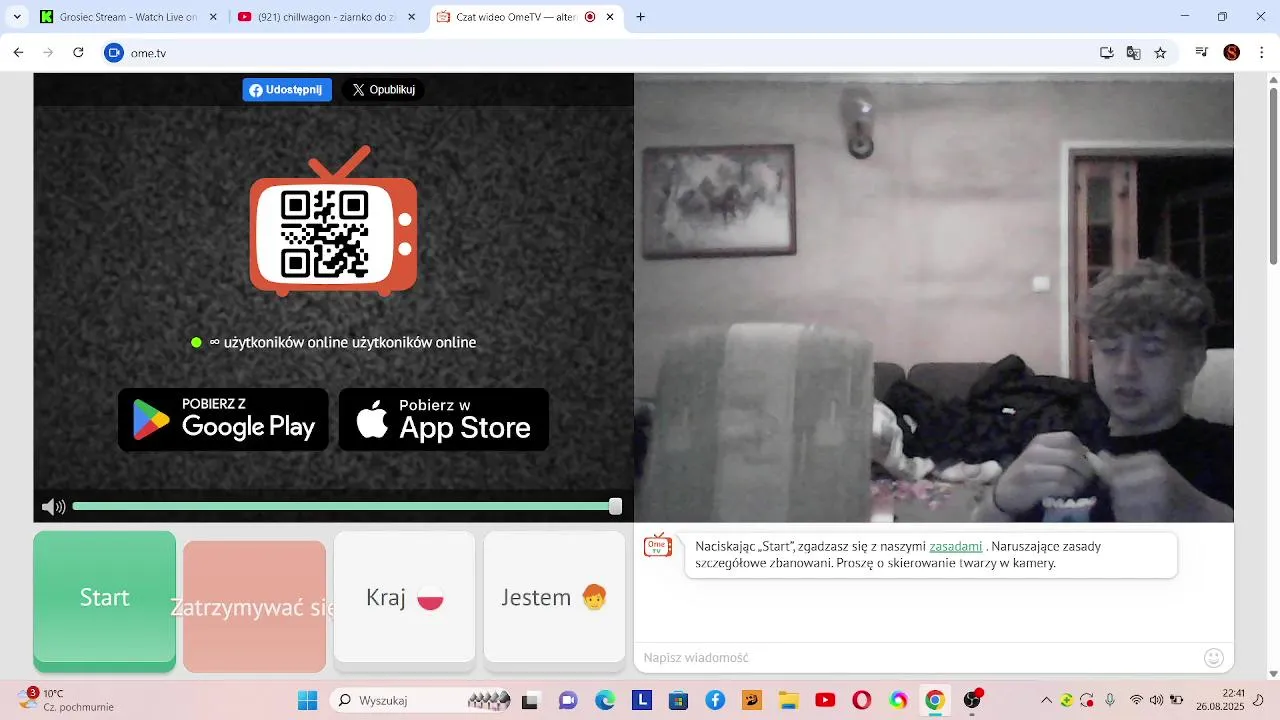Image resolution: width=1280 pixels, height=720 pixels.
Task: Open the emoji smiley picker
Action: pos(1214,657)
